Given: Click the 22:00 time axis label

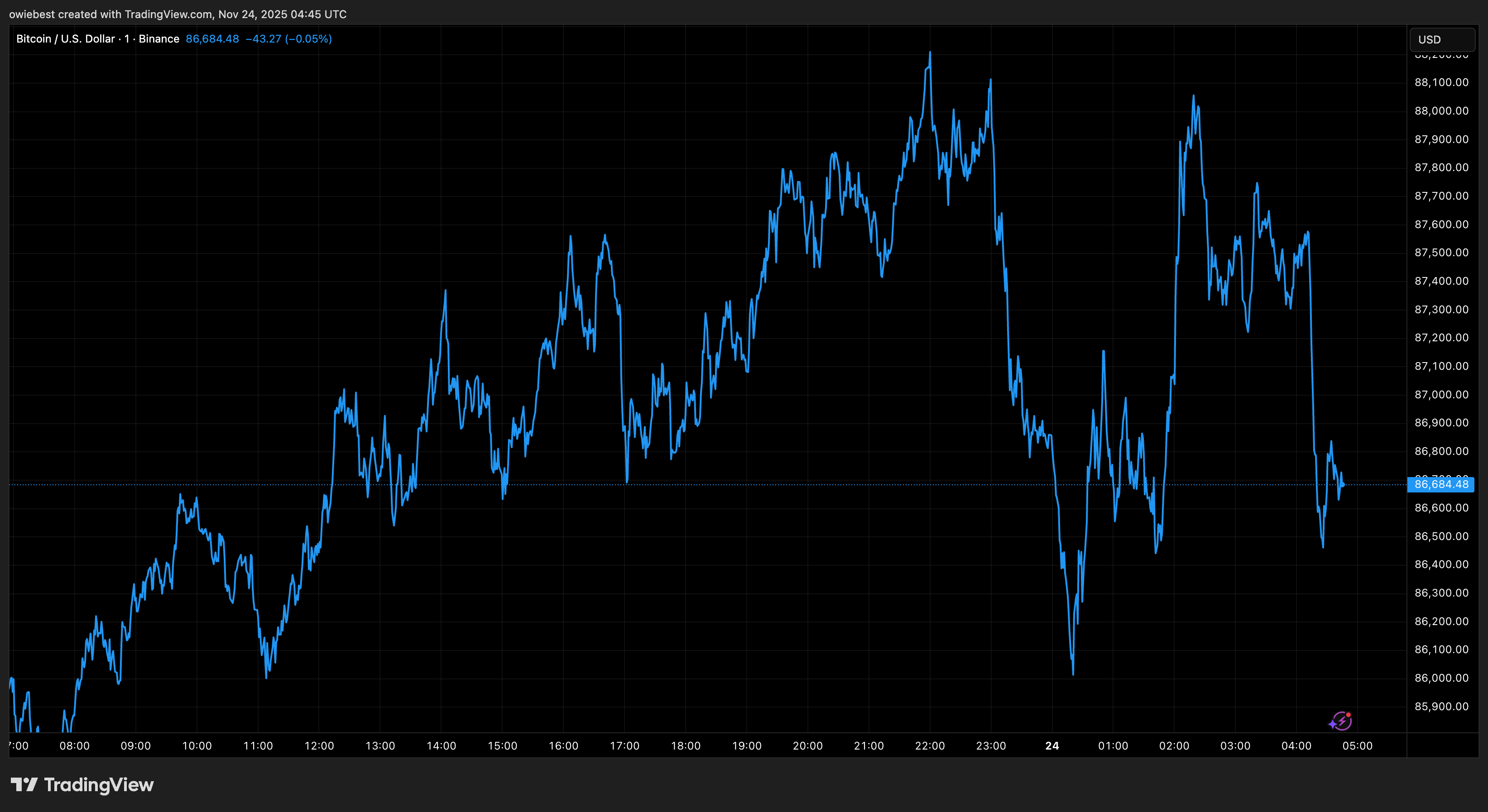Looking at the screenshot, I should click(929, 746).
